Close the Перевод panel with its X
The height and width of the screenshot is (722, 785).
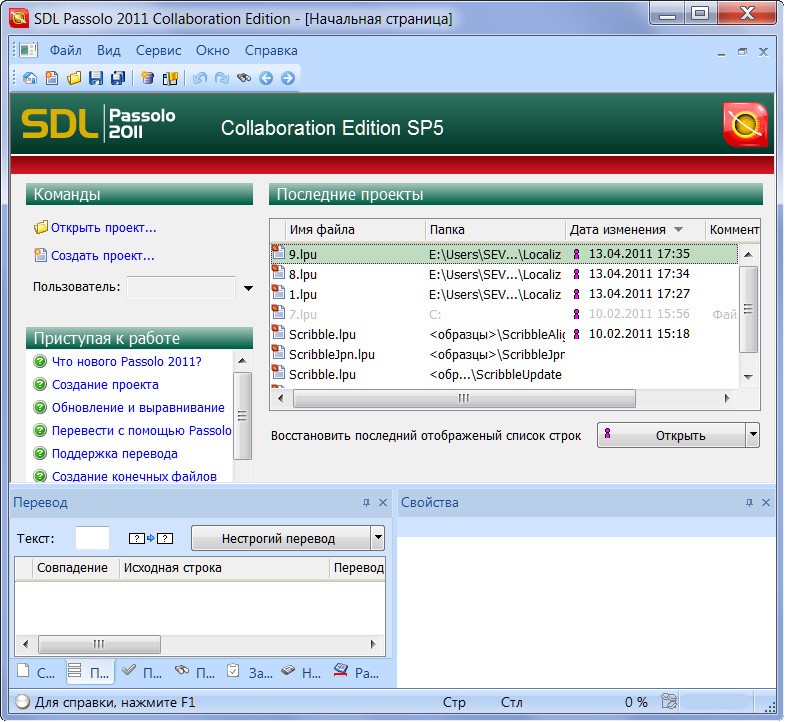point(383,502)
